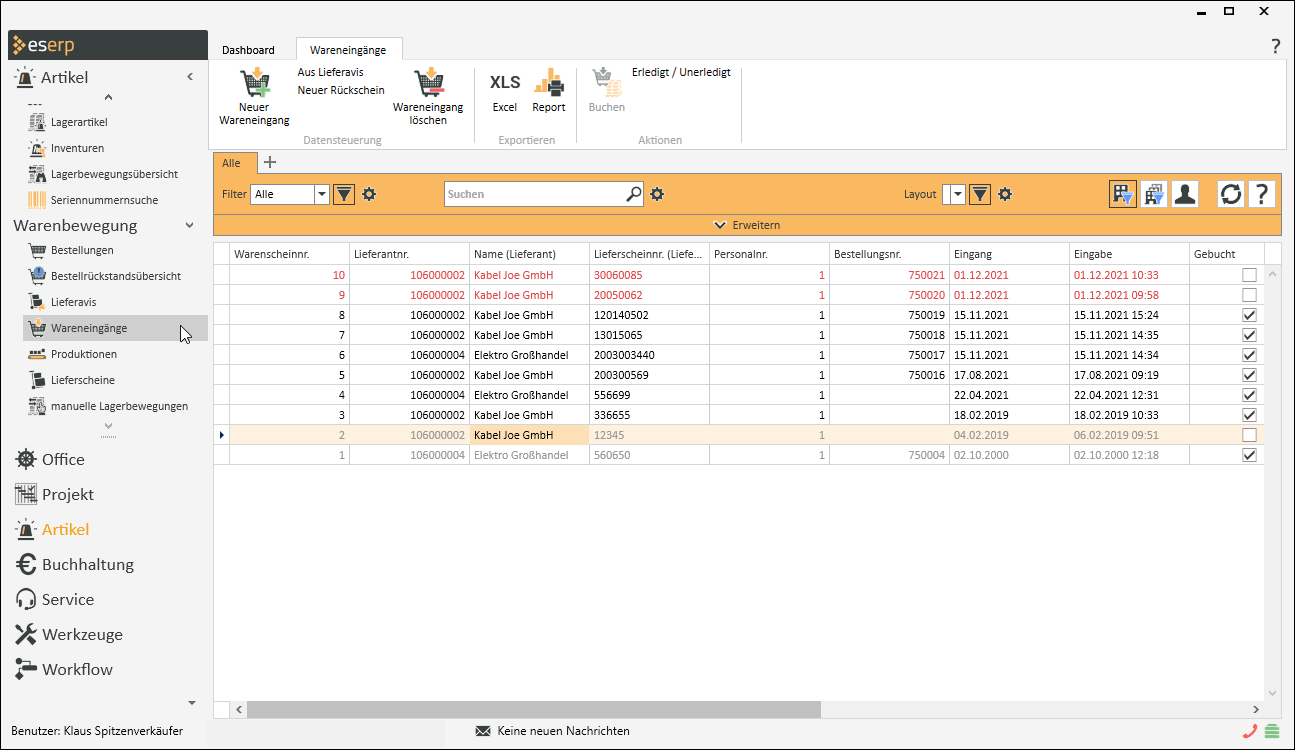Export the list with the XLS Excel icon
This screenshot has height=750, width=1295.
[x=505, y=83]
